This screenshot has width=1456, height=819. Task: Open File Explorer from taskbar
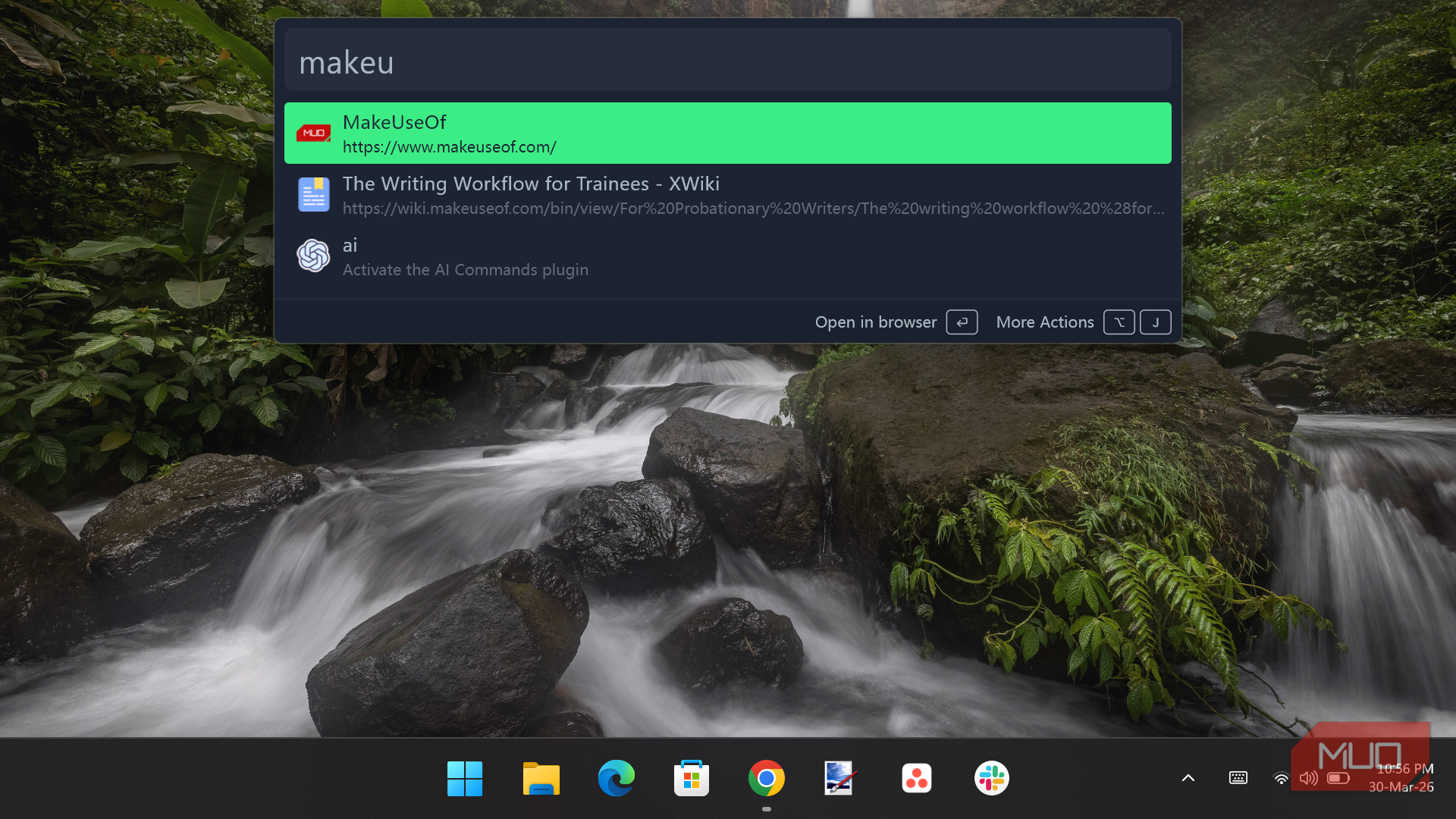click(x=541, y=779)
